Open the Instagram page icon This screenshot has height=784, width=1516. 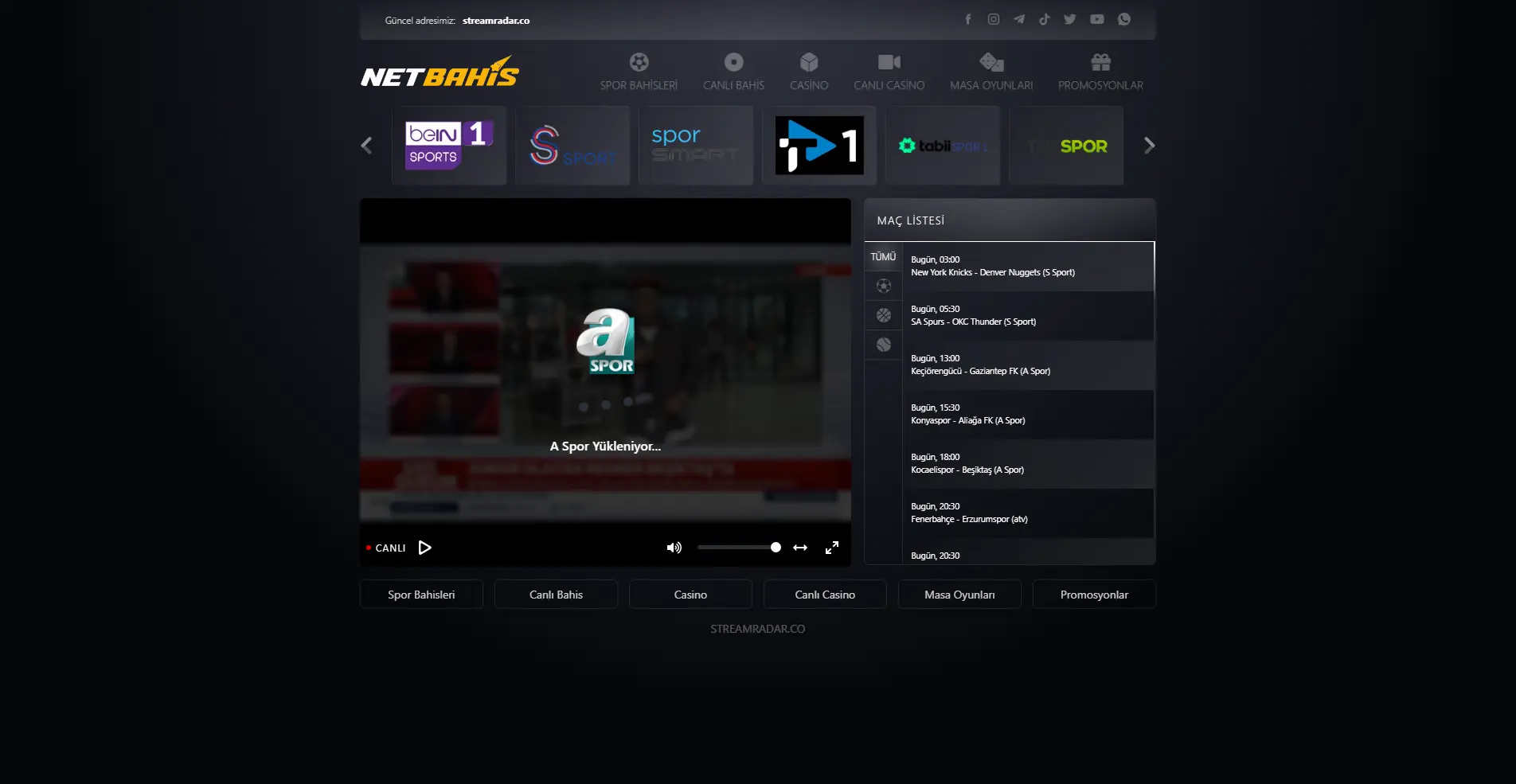993,19
